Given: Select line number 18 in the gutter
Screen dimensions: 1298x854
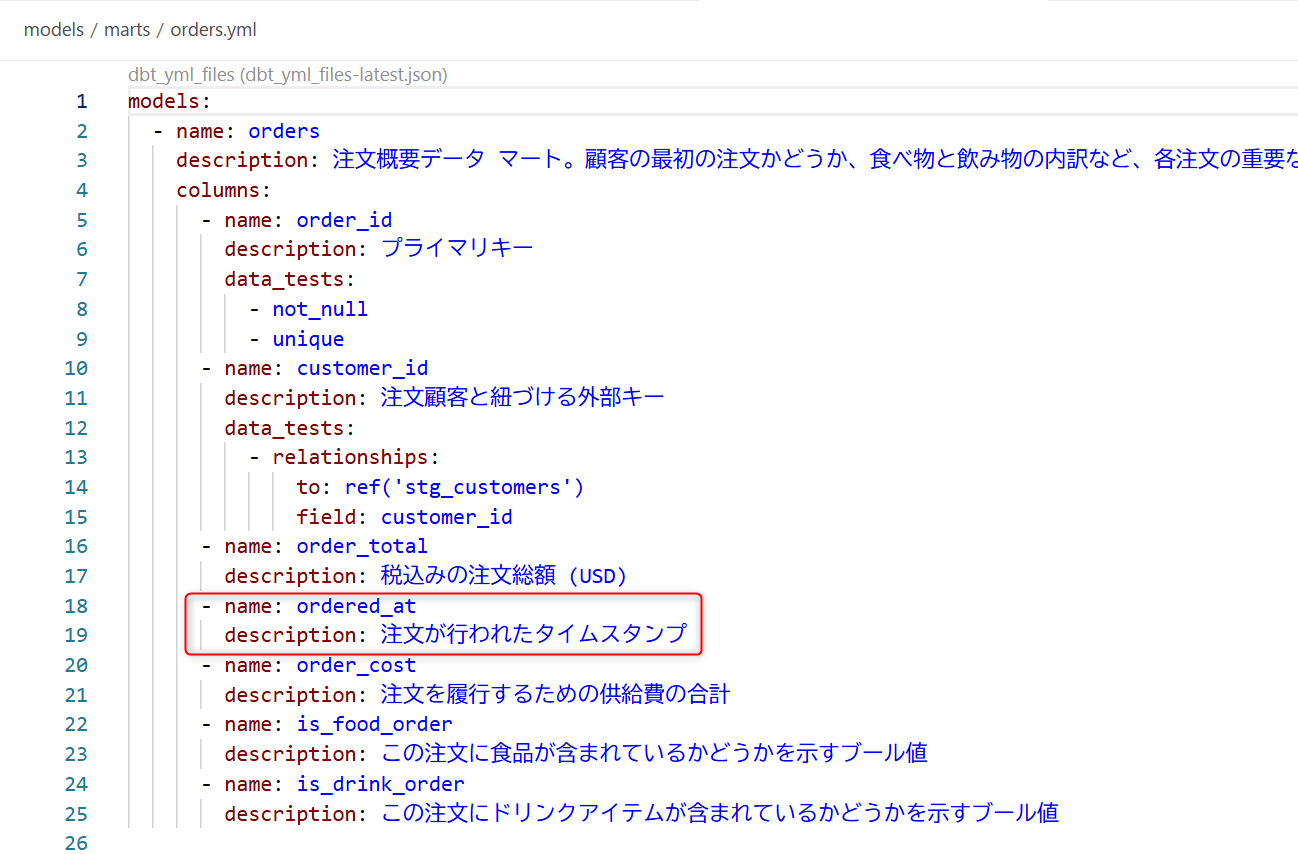Looking at the screenshot, I should coord(76,606).
